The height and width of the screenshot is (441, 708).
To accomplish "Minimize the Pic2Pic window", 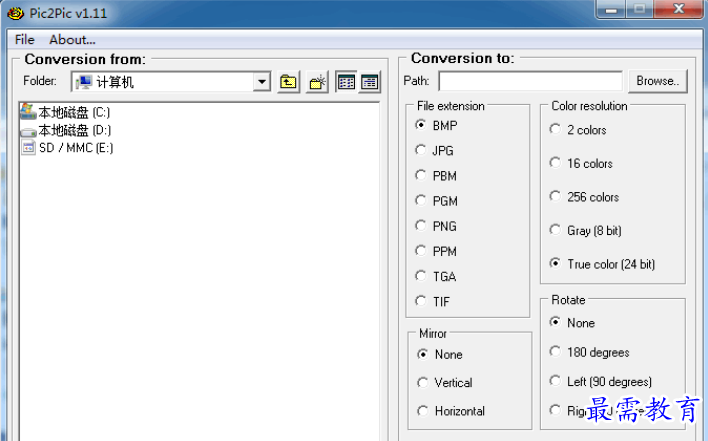I will [x=611, y=9].
